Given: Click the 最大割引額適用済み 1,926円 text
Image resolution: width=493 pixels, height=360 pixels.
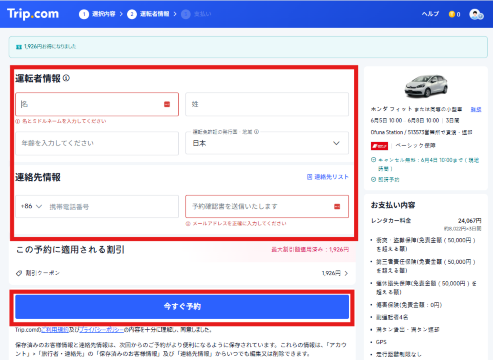Looking at the screenshot, I should (310, 249).
